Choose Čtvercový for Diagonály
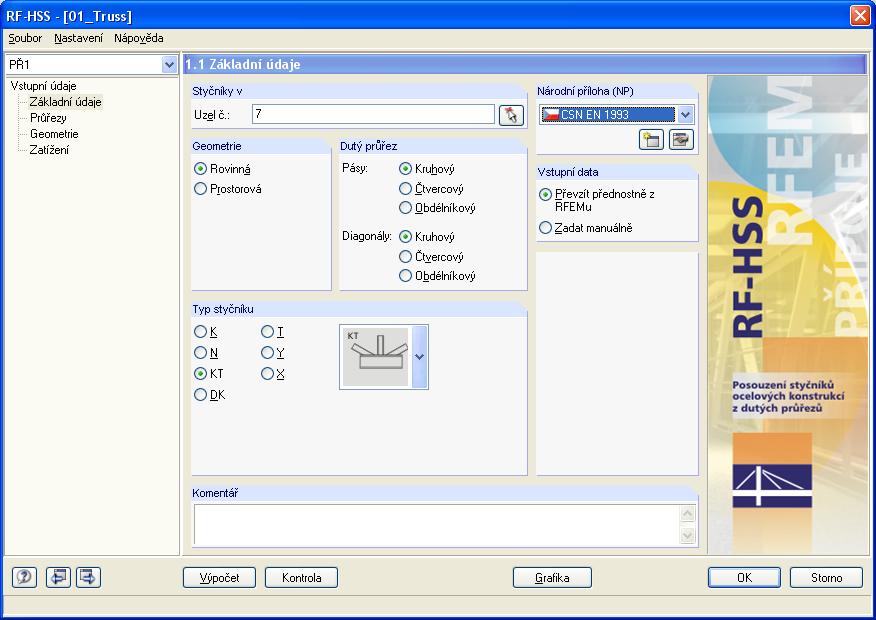 point(431,257)
